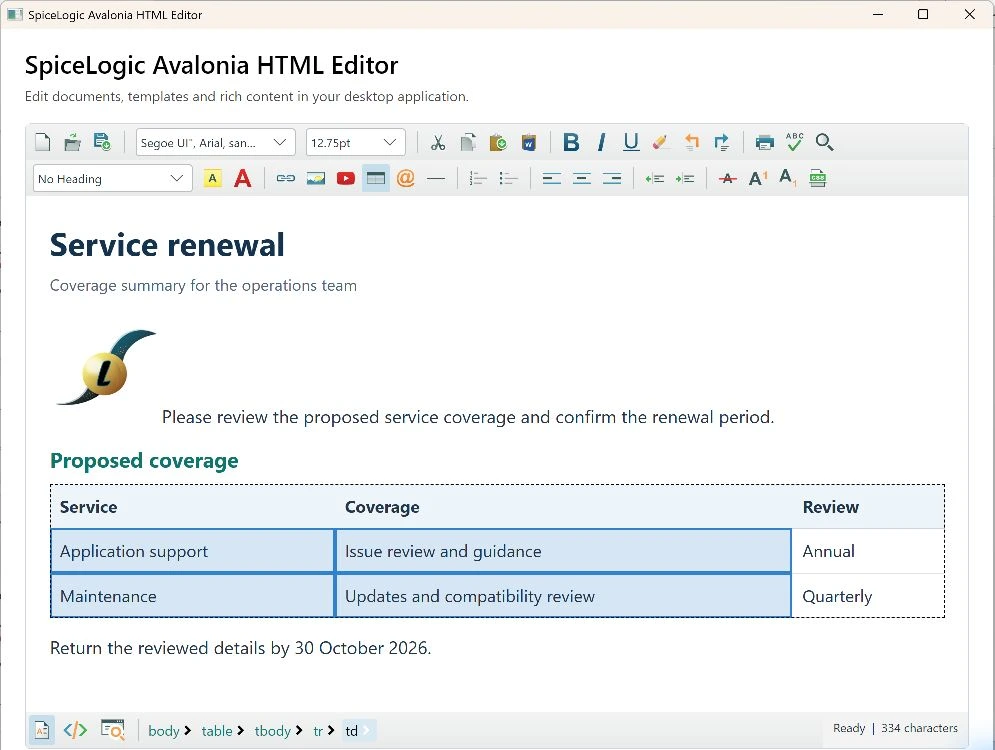995x750 pixels.
Task: Decrease indent (outdent)
Action: click(x=654, y=179)
